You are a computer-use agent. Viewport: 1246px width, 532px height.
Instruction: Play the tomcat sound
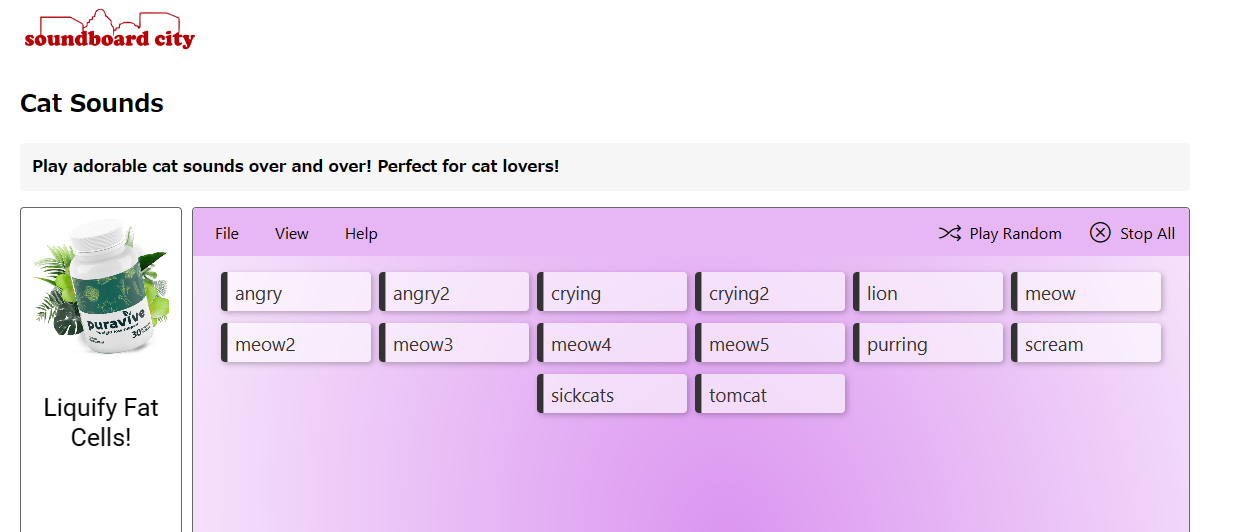[x=770, y=394]
